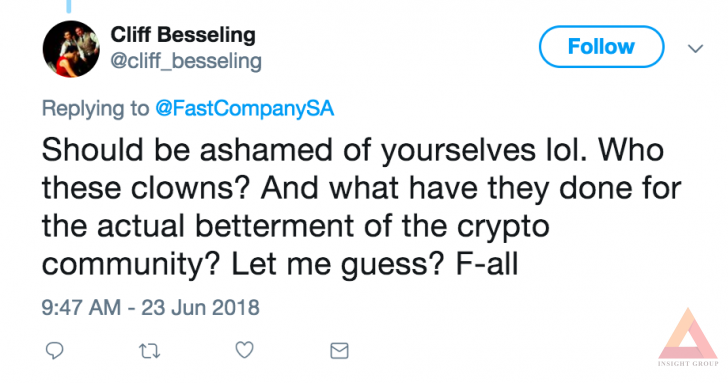Follow Cliff Besseling
Image resolution: width=728 pixels, height=383 pixels.
click(x=601, y=47)
